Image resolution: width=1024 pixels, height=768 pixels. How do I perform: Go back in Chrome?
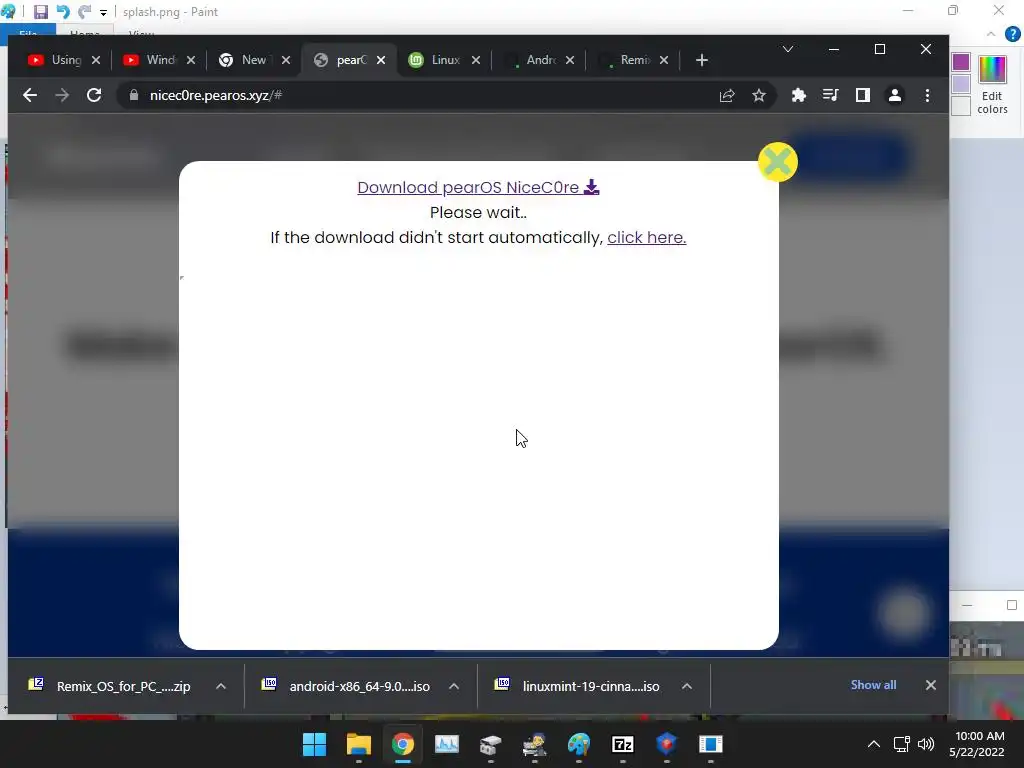pyautogui.click(x=29, y=95)
